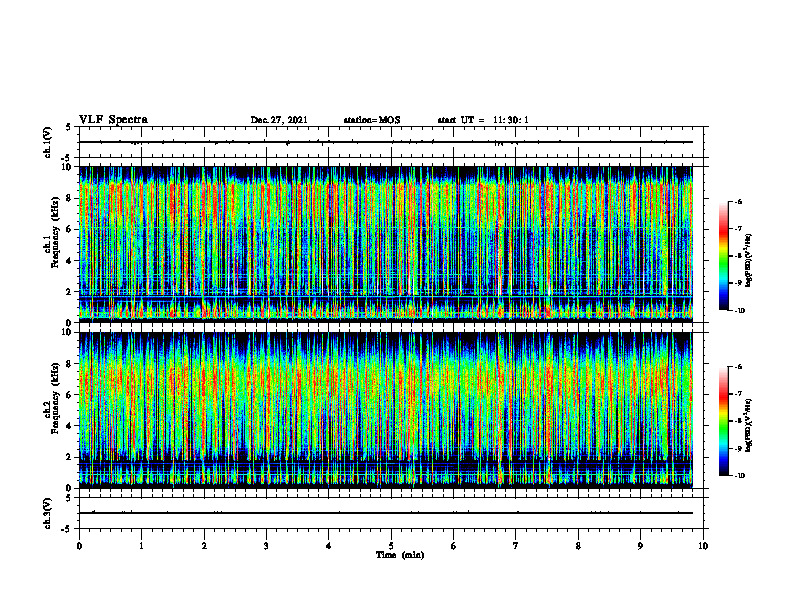Click the ch.2 frequency tick label "6"

(69, 395)
